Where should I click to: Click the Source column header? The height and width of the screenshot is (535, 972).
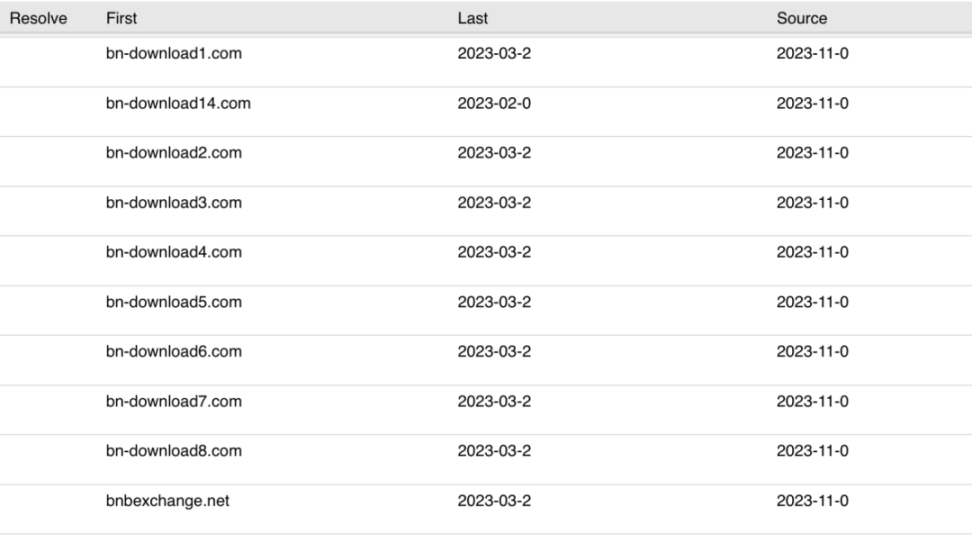click(x=801, y=18)
